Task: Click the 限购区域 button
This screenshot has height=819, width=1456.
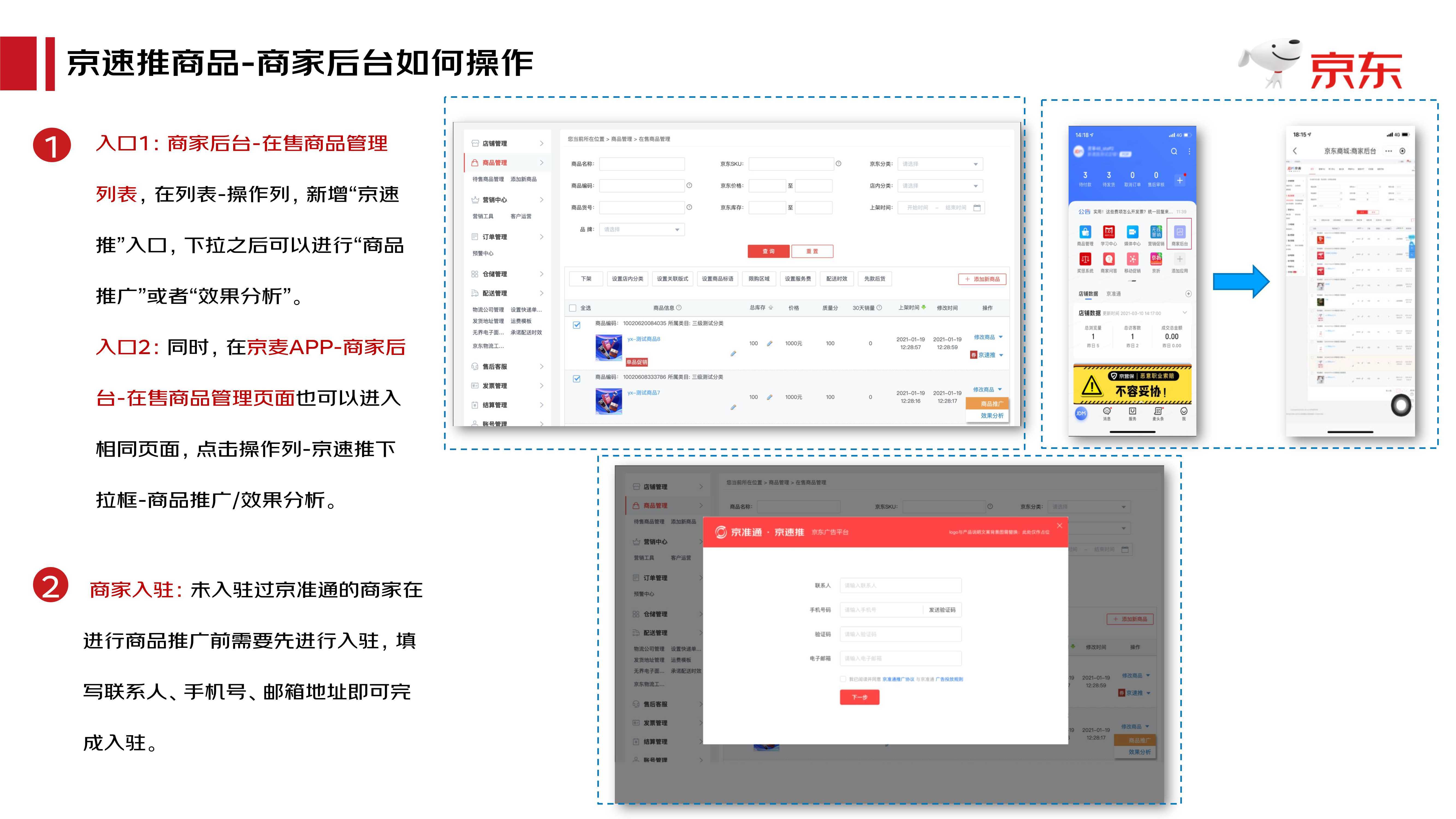Action: (x=759, y=279)
